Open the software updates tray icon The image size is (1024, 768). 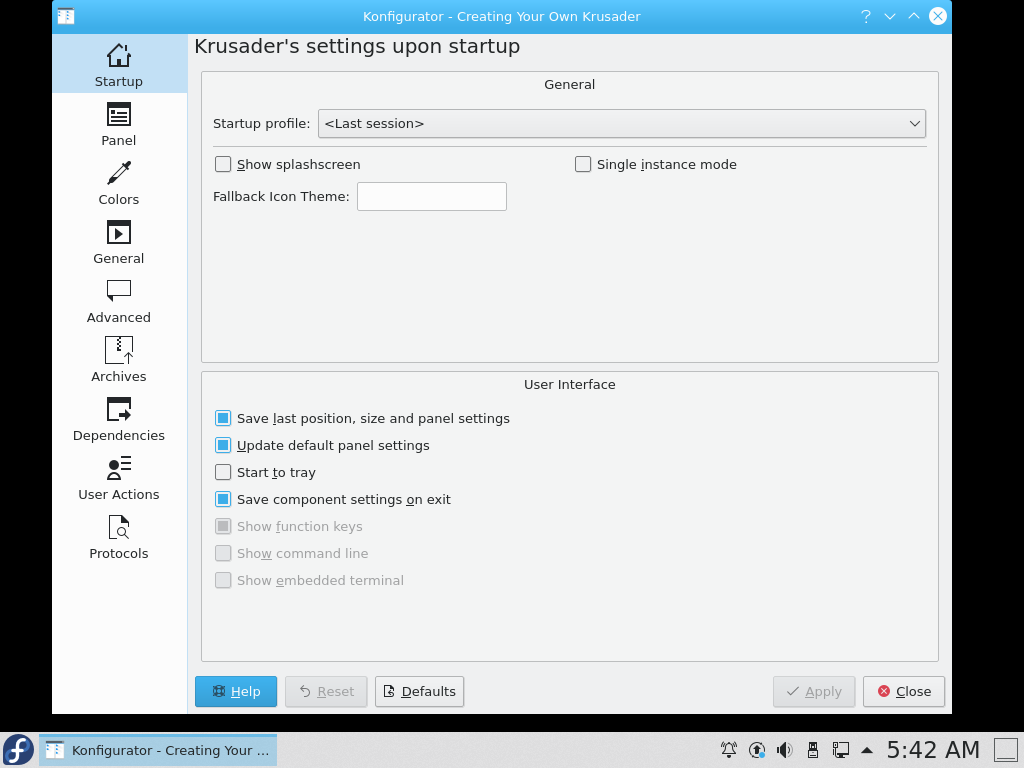(x=757, y=750)
